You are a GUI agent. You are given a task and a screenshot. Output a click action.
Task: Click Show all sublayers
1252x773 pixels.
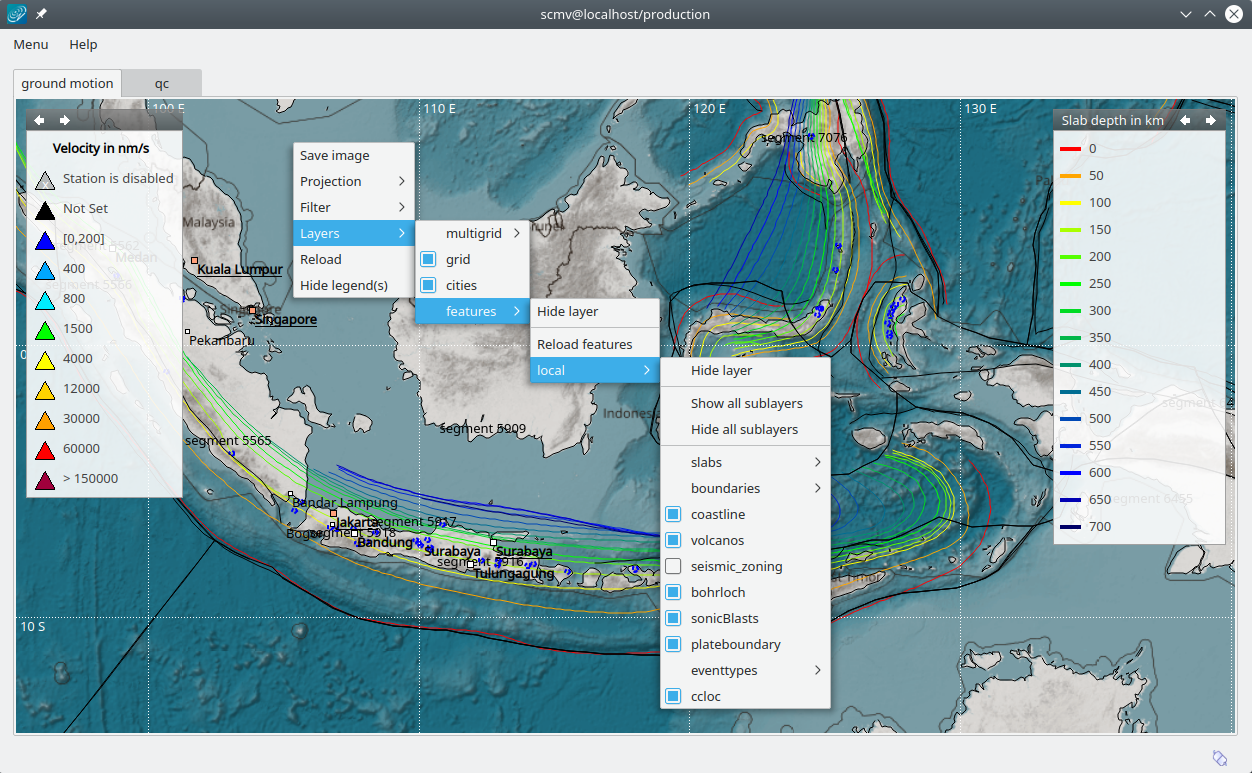coord(746,403)
